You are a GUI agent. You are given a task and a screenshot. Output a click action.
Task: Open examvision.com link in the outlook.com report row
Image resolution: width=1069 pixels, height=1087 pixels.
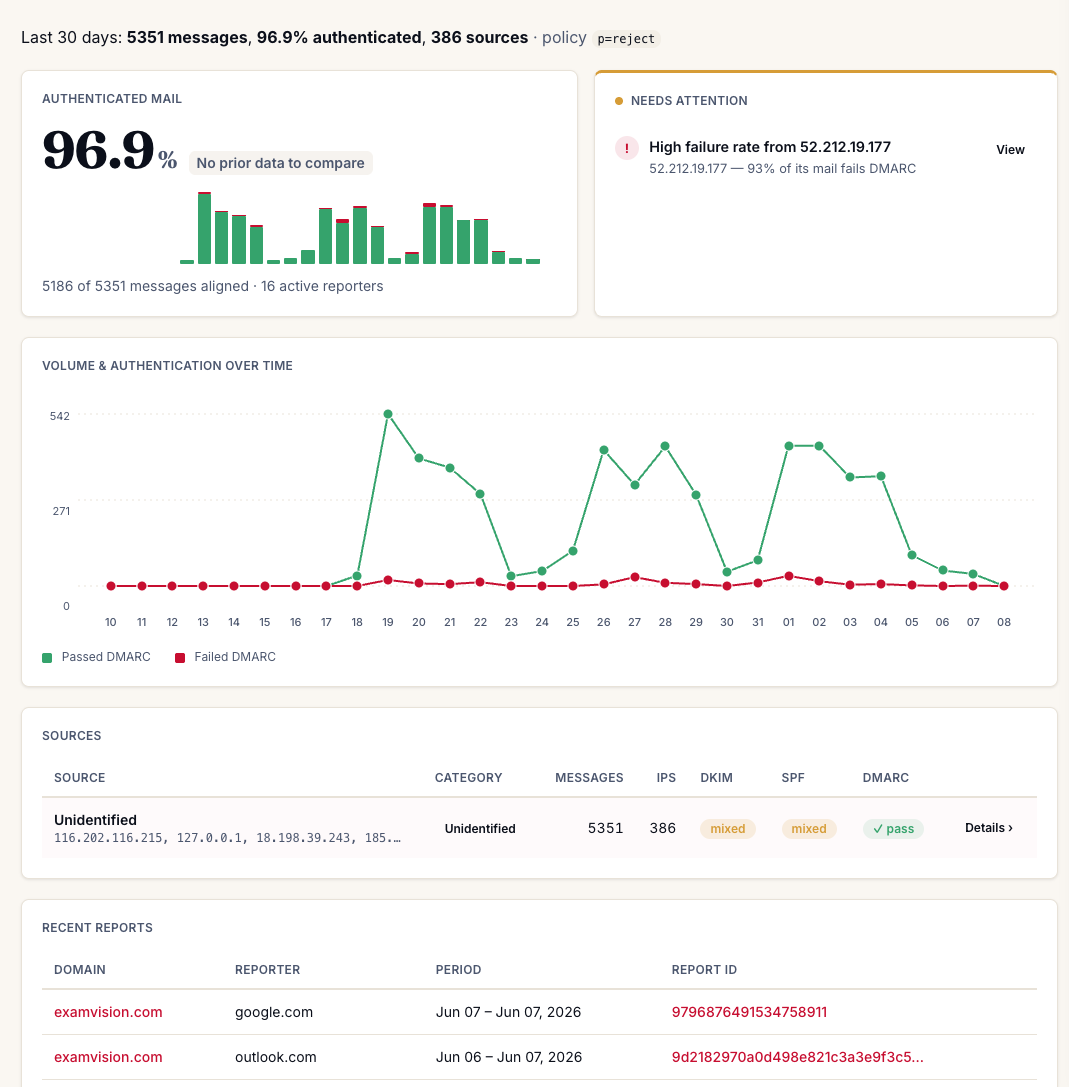point(108,1057)
